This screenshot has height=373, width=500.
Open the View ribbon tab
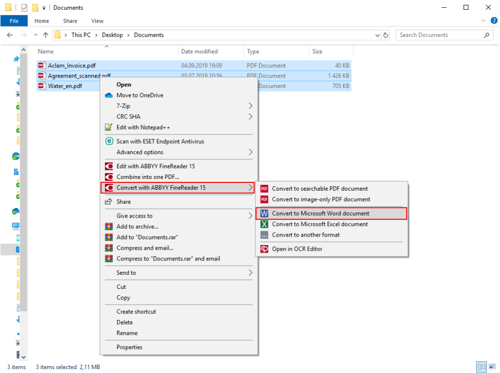(x=97, y=21)
